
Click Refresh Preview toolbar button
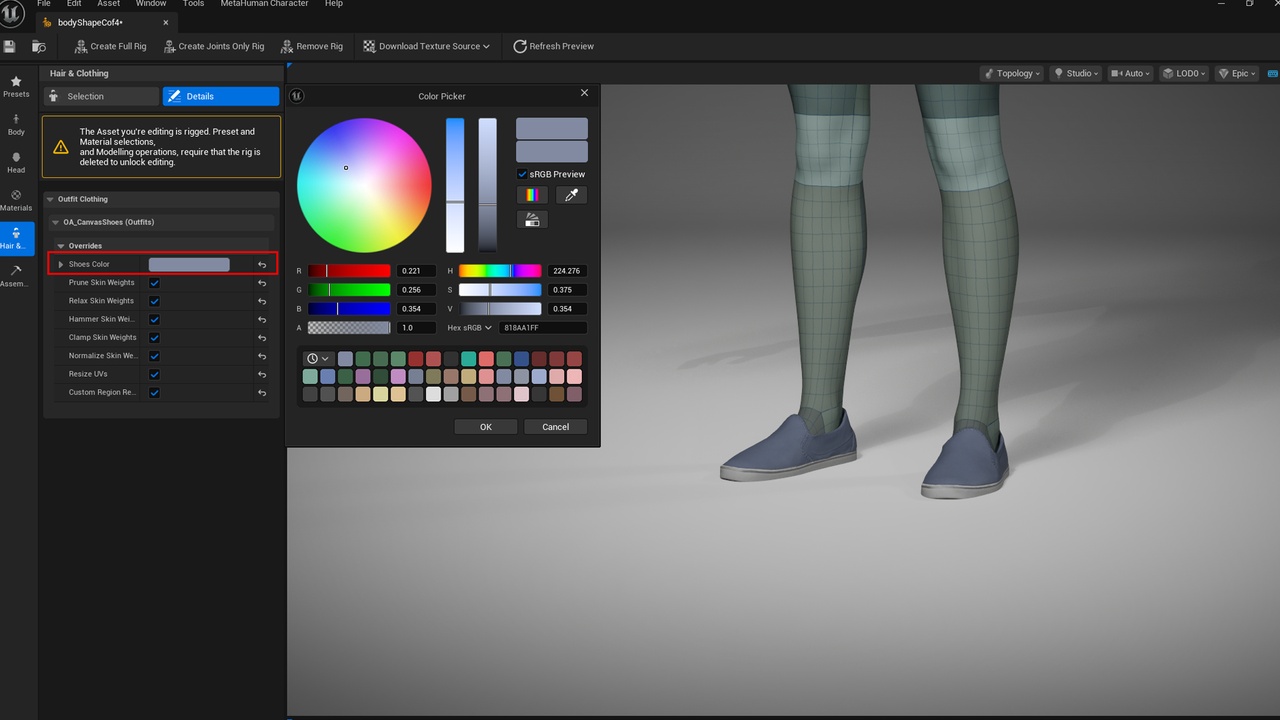[x=553, y=46]
